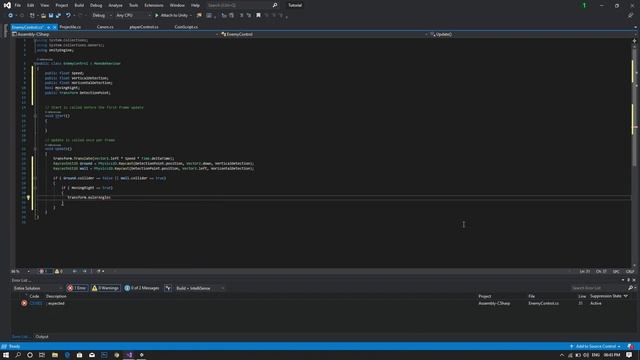Sort by the File column header
Image resolution: width=640 pixels, height=360 pixels.
coord(531,296)
